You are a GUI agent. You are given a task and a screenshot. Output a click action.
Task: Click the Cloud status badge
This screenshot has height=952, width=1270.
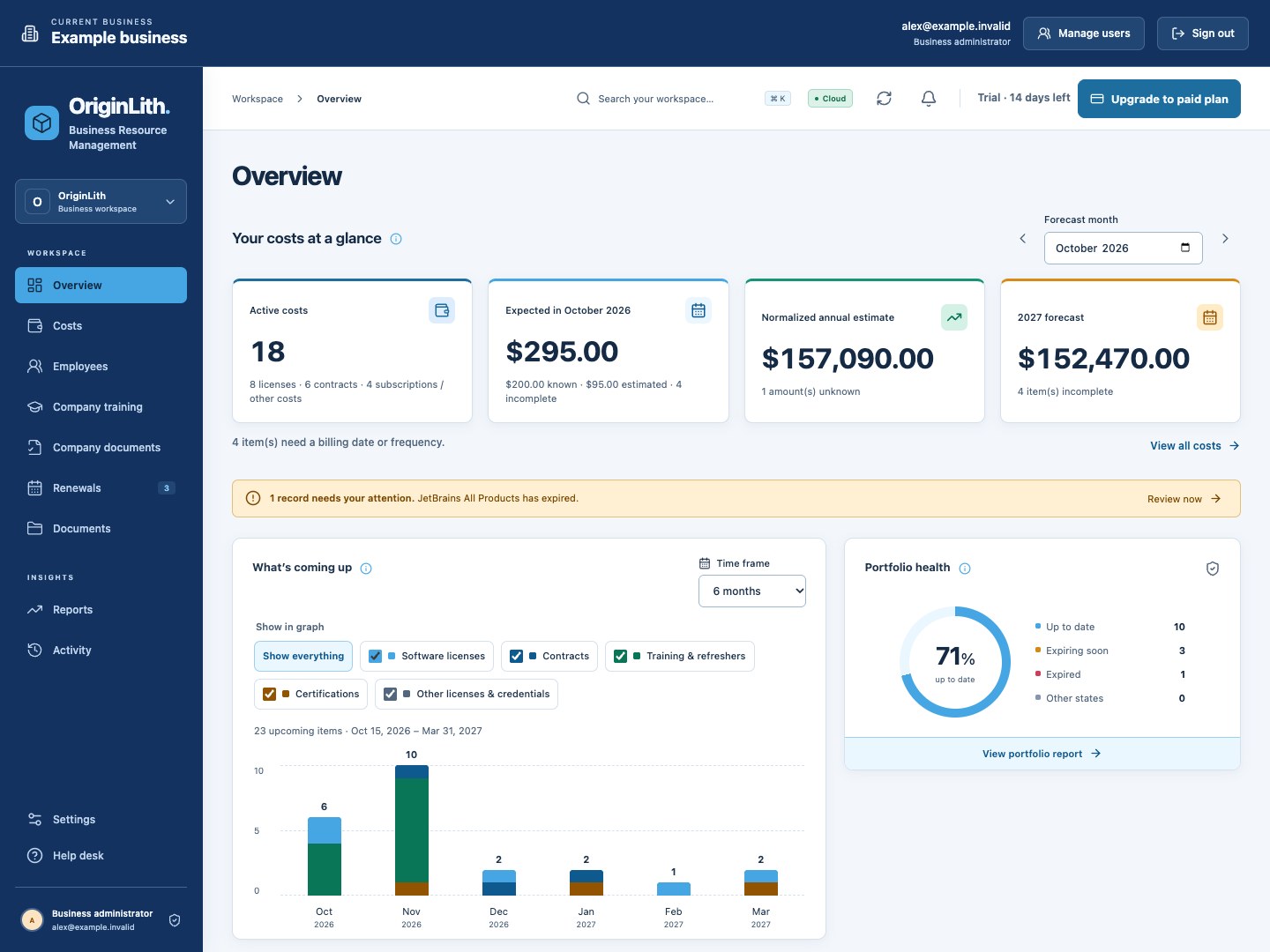click(830, 99)
